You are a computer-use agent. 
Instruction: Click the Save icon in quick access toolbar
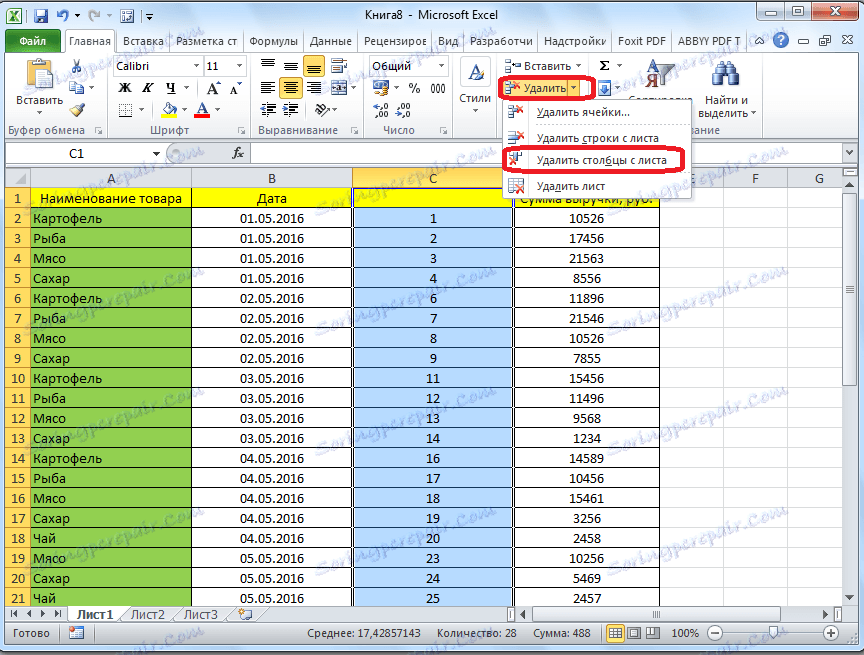(x=41, y=16)
